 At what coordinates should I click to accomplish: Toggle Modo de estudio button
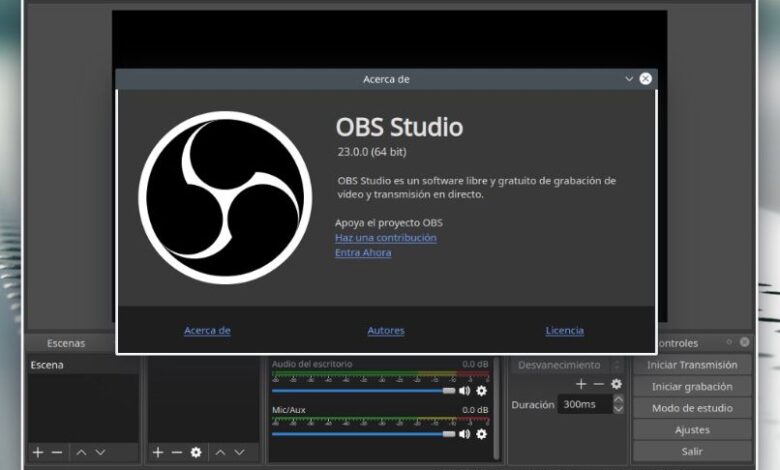(692, 408)
